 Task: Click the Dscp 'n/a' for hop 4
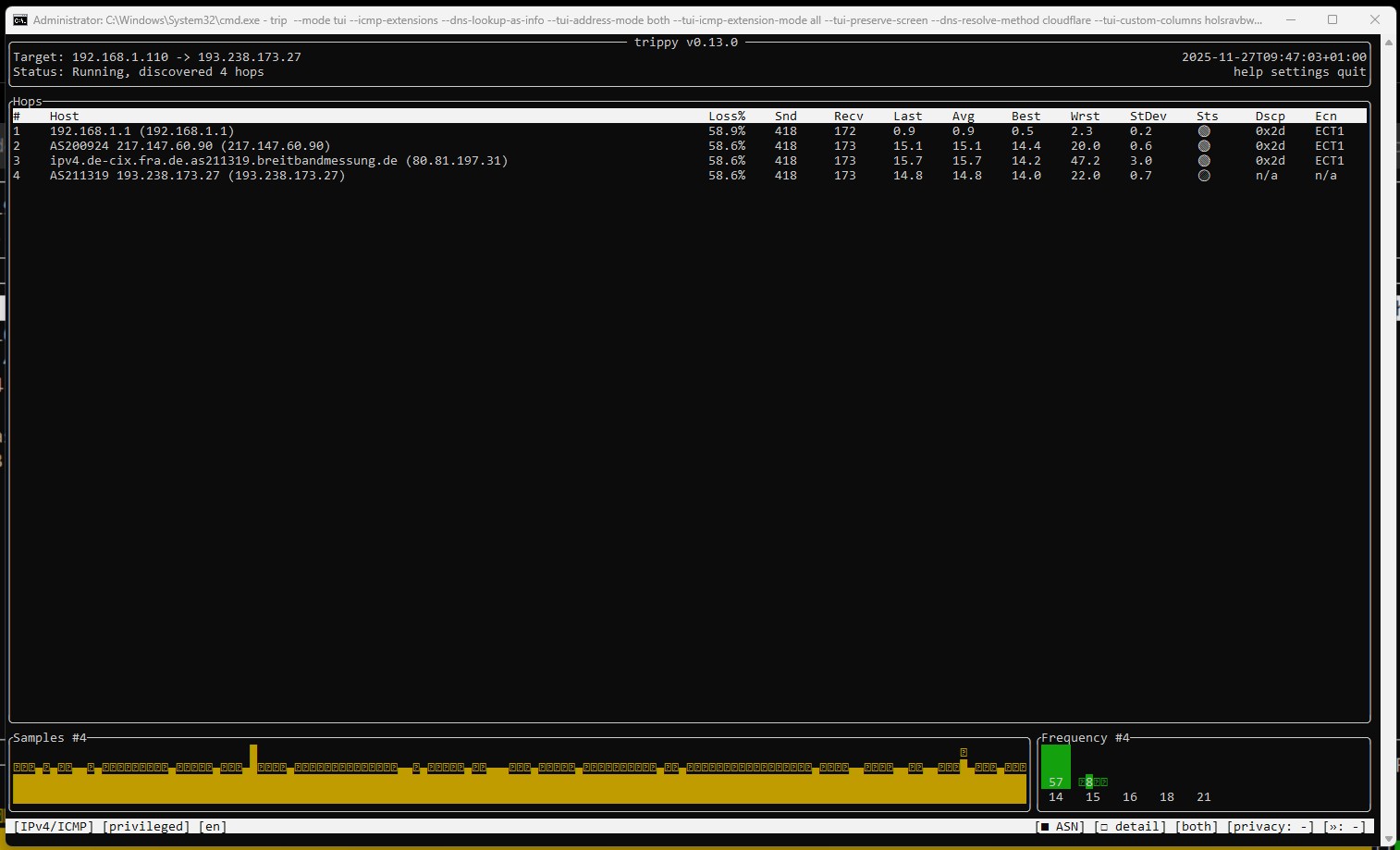(1267, 176)
